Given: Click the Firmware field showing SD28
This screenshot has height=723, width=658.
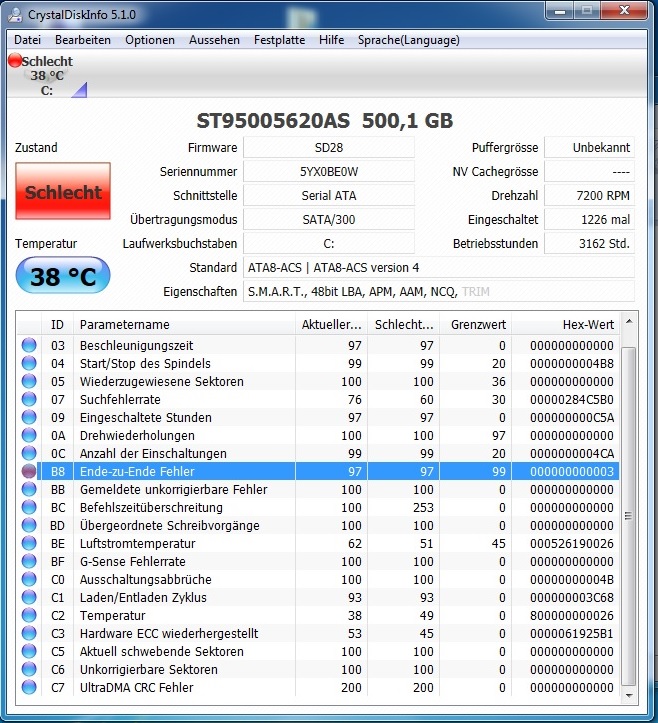Looking at the screenshot, I should pyautogui.click(x=329, y=148).
